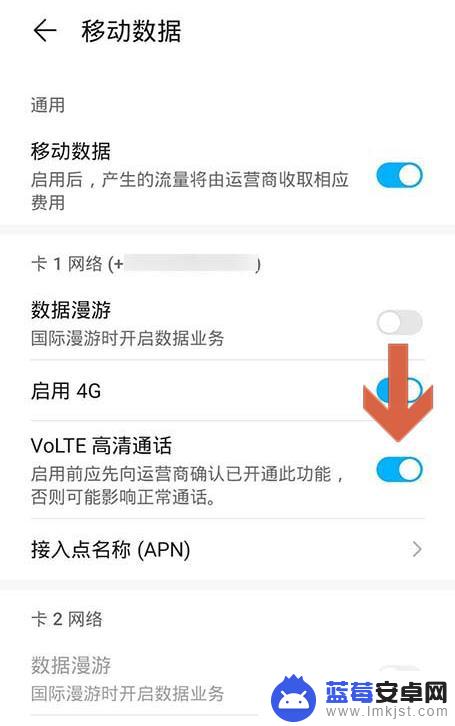Click the 蓝莓安卓网 watermark text
The height and width of the screenshot is (726, 455).
point(386,692)
